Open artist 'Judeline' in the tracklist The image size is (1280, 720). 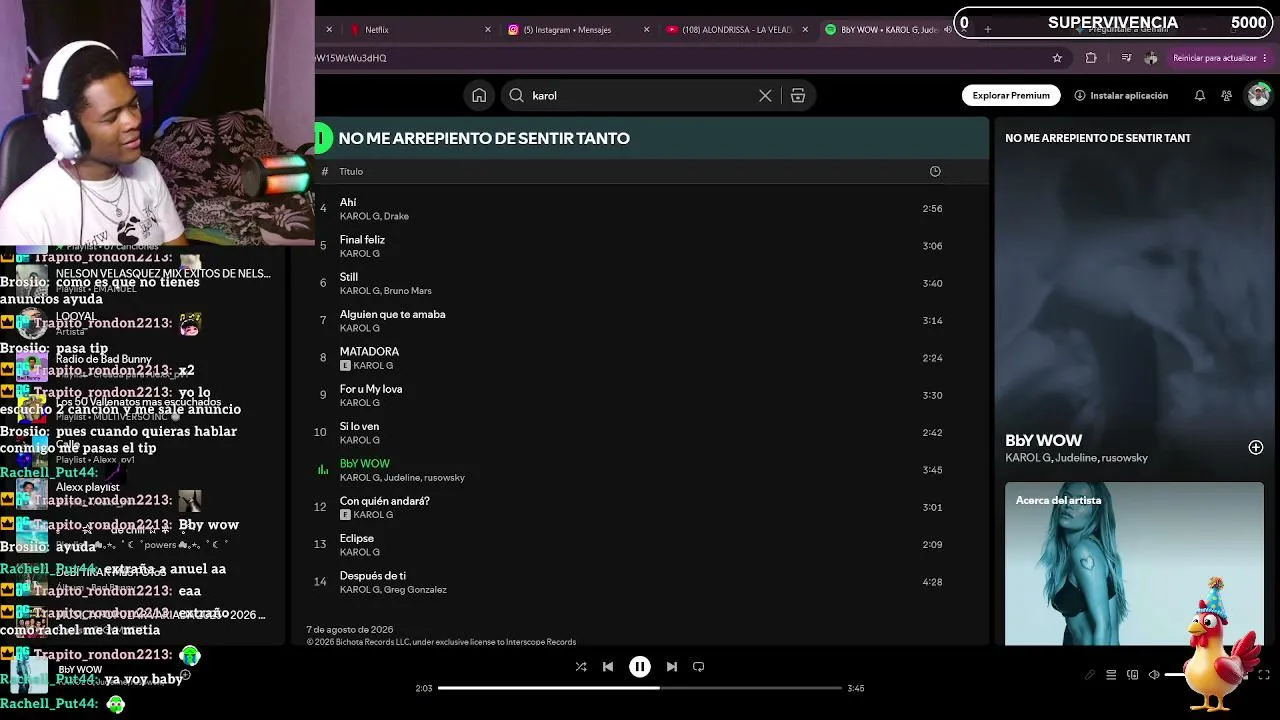pyautogui.click(x=402, y=478)
